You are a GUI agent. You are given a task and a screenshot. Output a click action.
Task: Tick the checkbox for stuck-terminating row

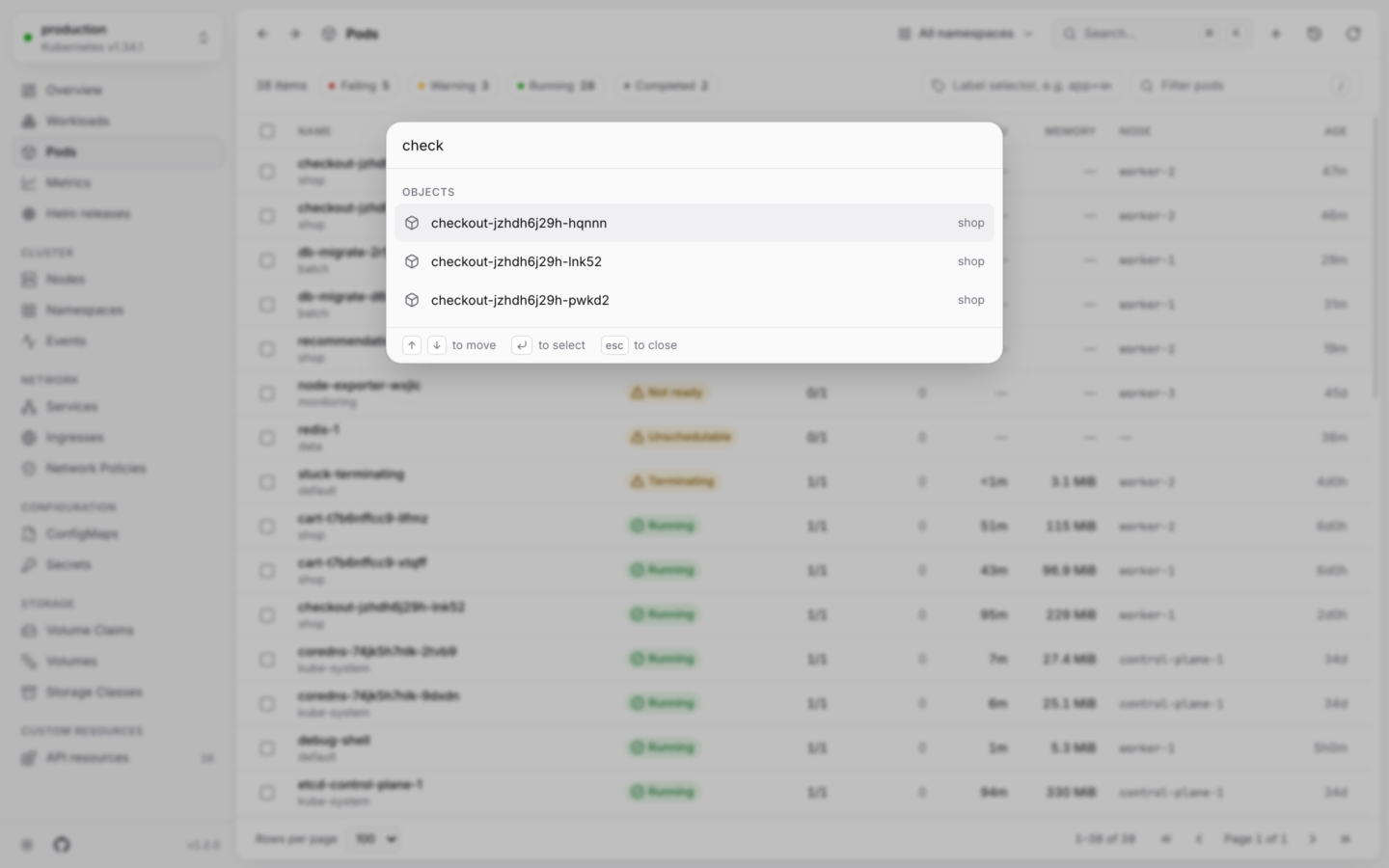click(x=267, y=482)
